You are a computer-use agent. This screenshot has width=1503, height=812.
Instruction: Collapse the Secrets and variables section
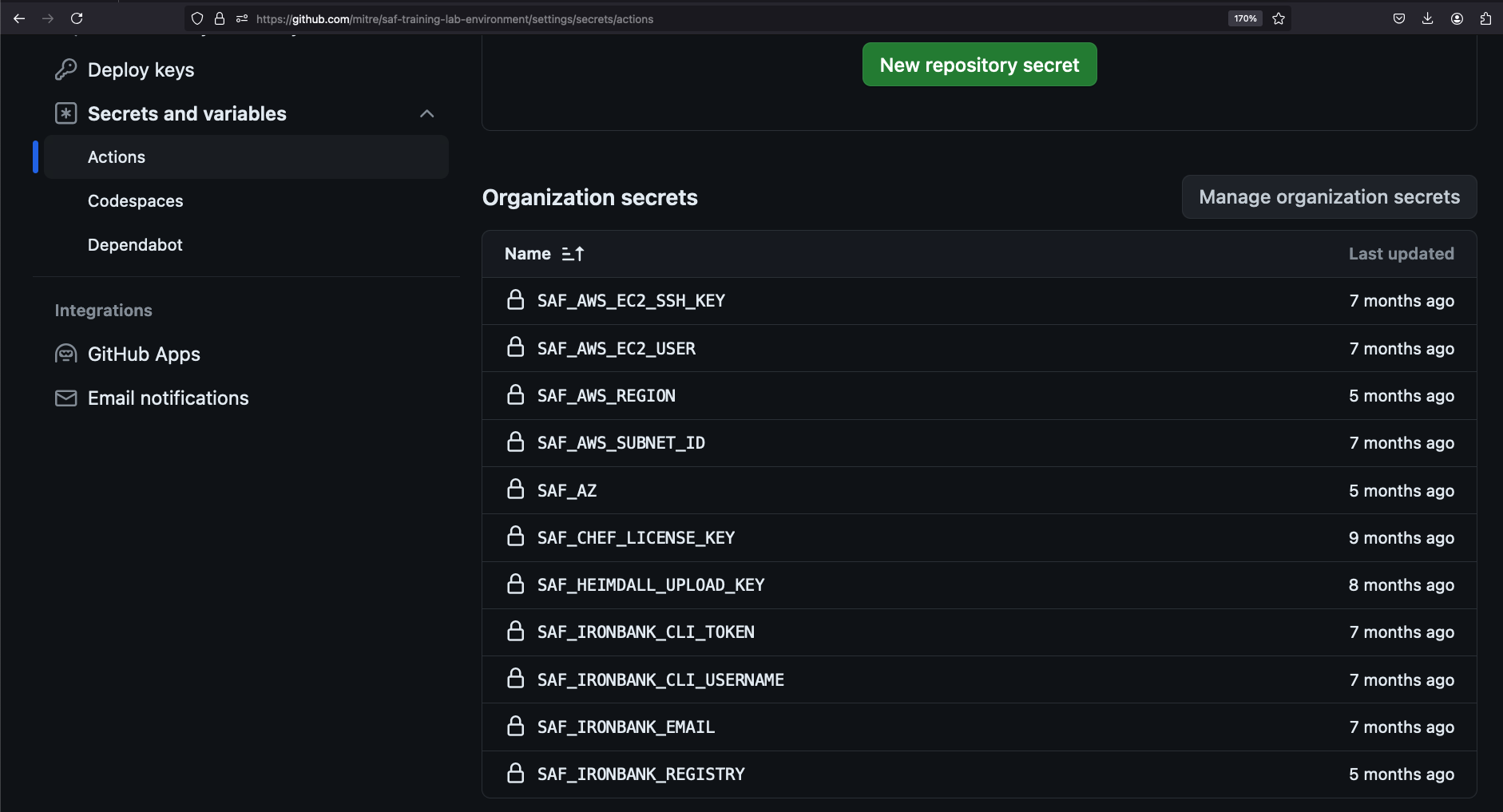coord(427,113)
